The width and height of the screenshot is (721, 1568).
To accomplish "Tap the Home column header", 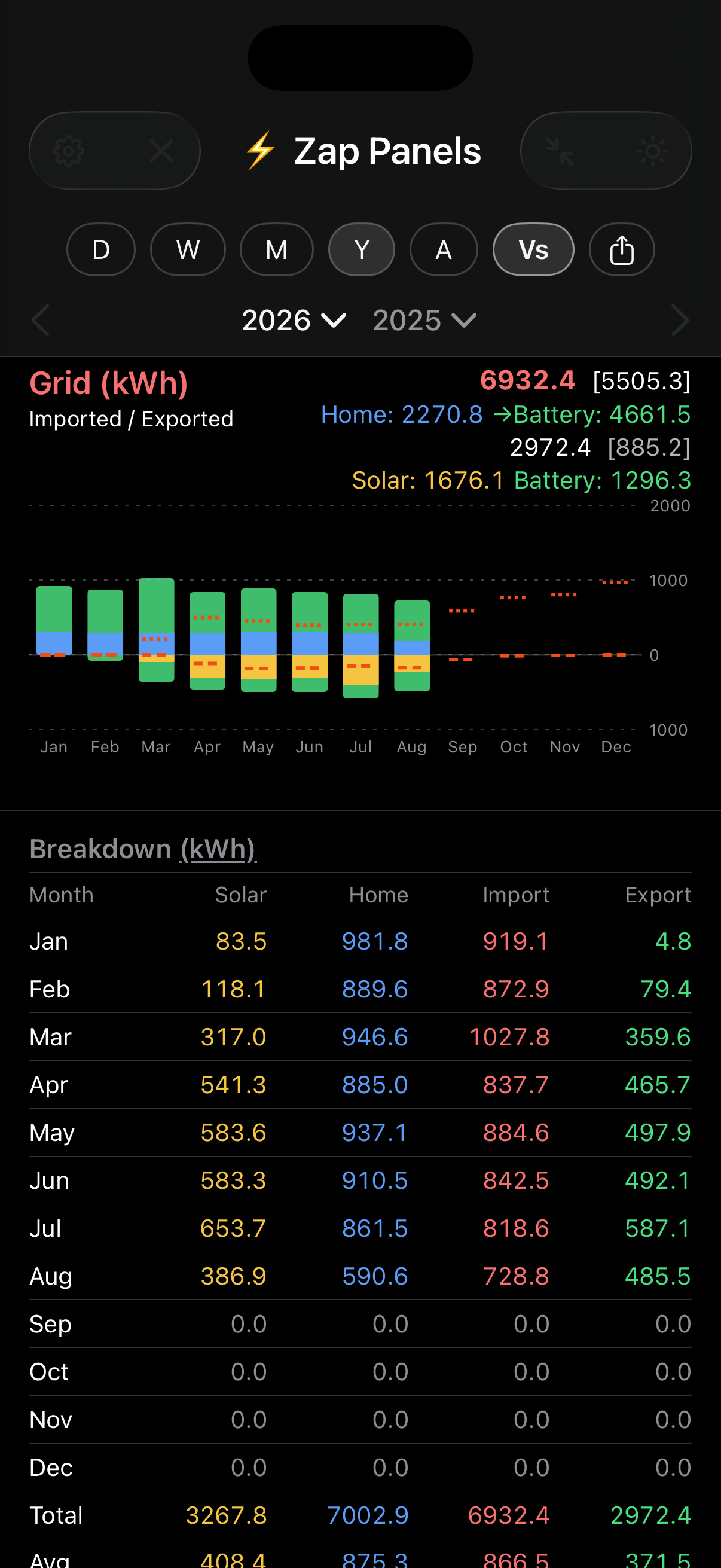I will click(378, 895).
